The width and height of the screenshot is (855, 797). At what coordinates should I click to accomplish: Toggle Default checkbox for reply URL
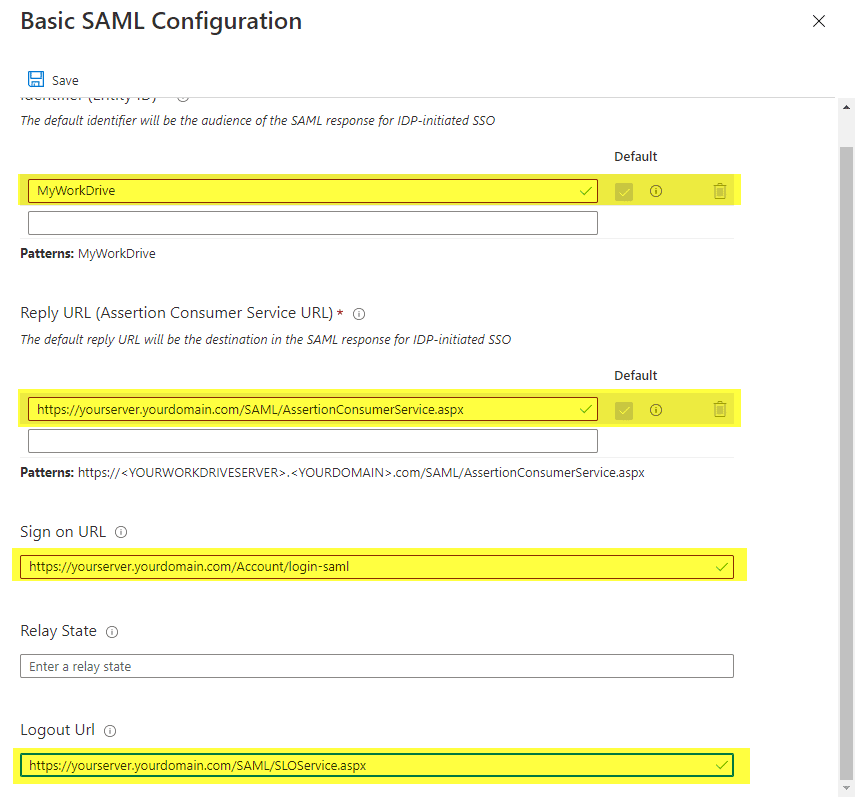(x=624, y=409)
